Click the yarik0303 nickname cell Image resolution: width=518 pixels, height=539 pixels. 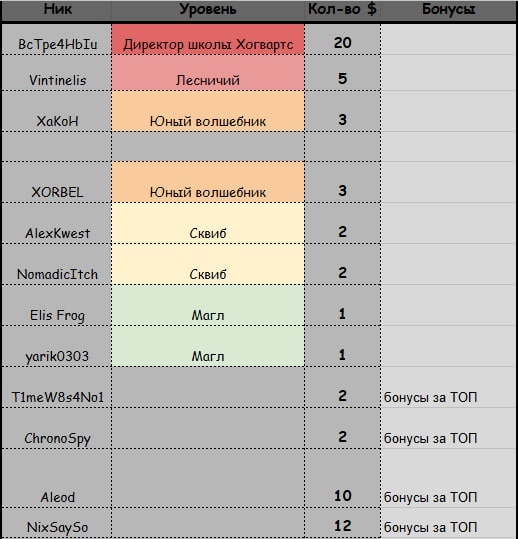57,346
